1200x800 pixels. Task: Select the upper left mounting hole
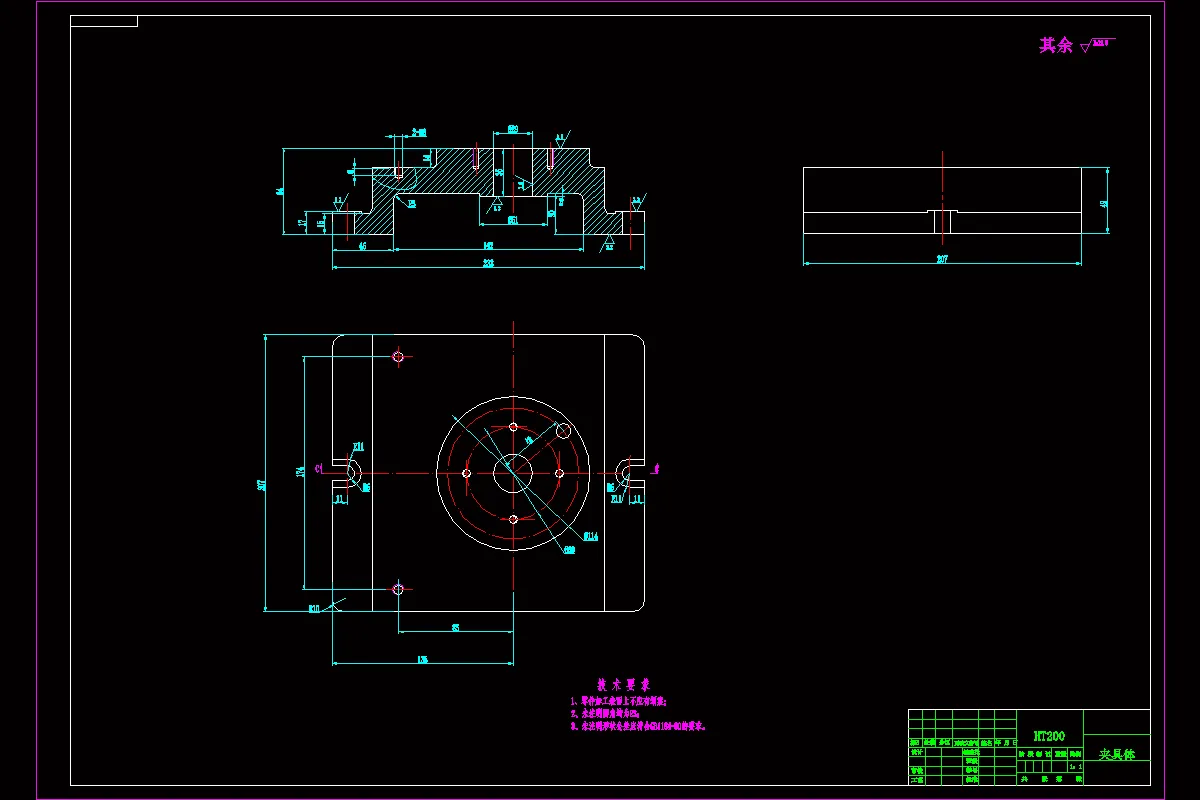point(398,356)
